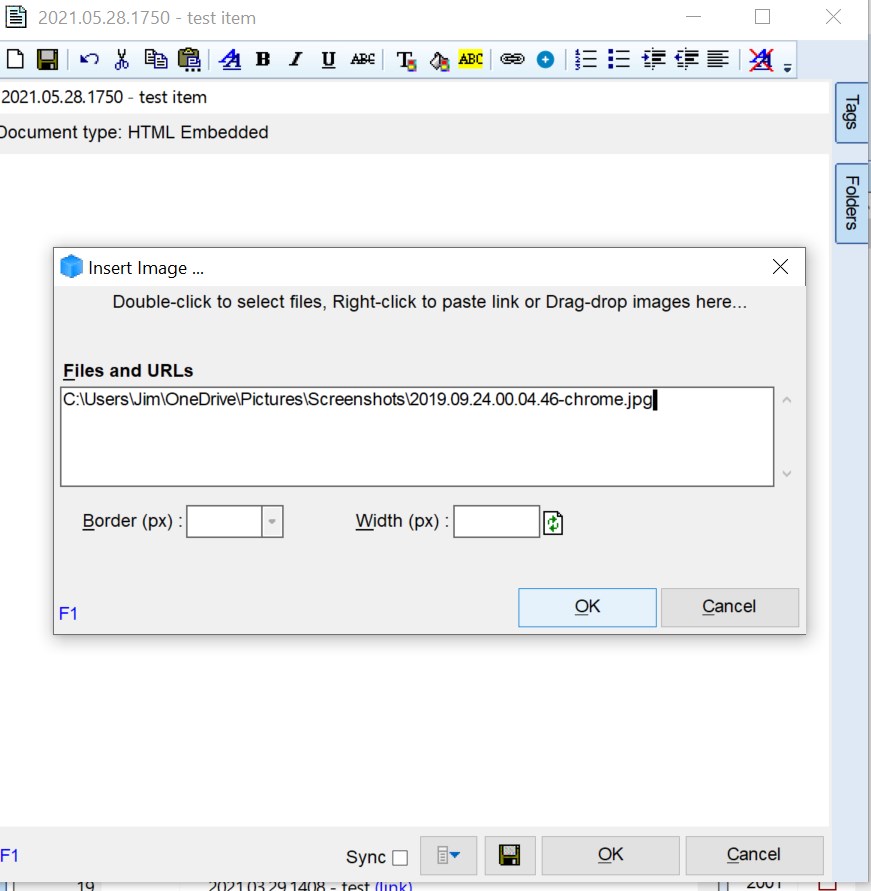Close the Insert Image dialog
871x891 pixels.
(x=780, y=267)
